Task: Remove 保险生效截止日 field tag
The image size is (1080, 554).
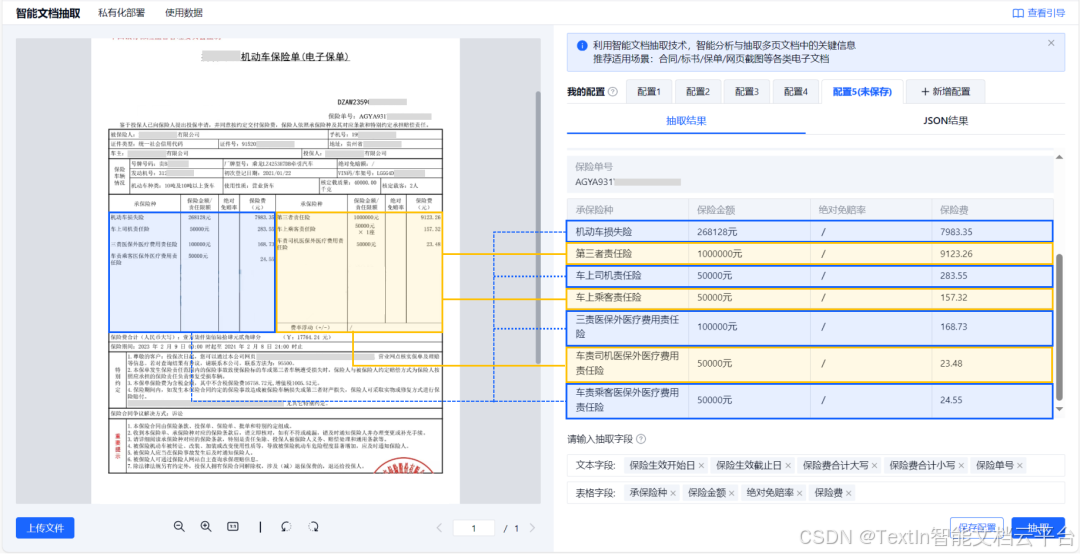Action: [x=788, y=466]
